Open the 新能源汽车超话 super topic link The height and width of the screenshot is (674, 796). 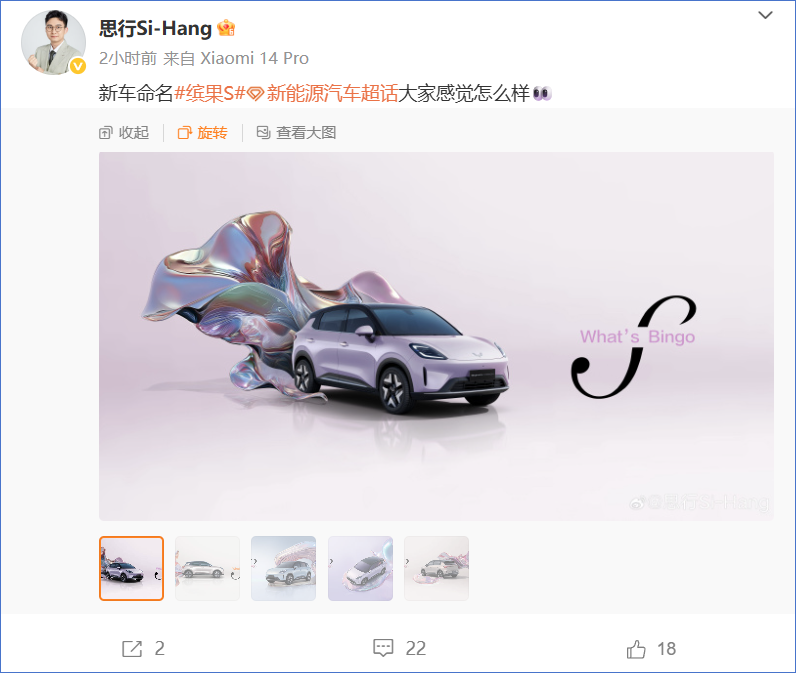point(332,93)
